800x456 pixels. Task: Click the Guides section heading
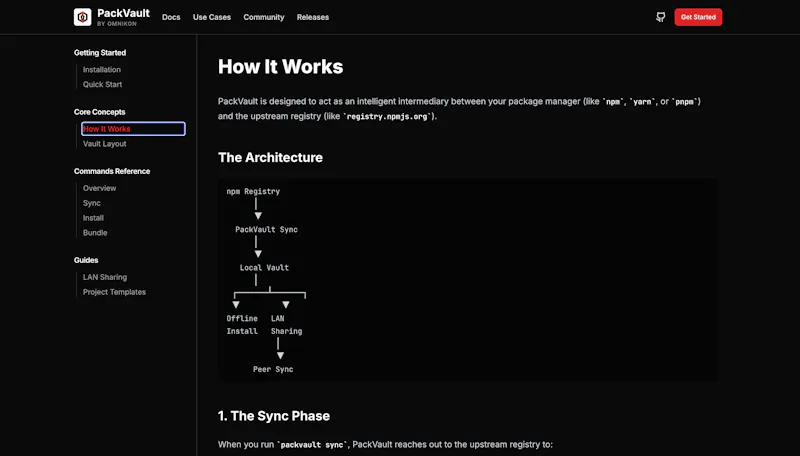point(86,260)
